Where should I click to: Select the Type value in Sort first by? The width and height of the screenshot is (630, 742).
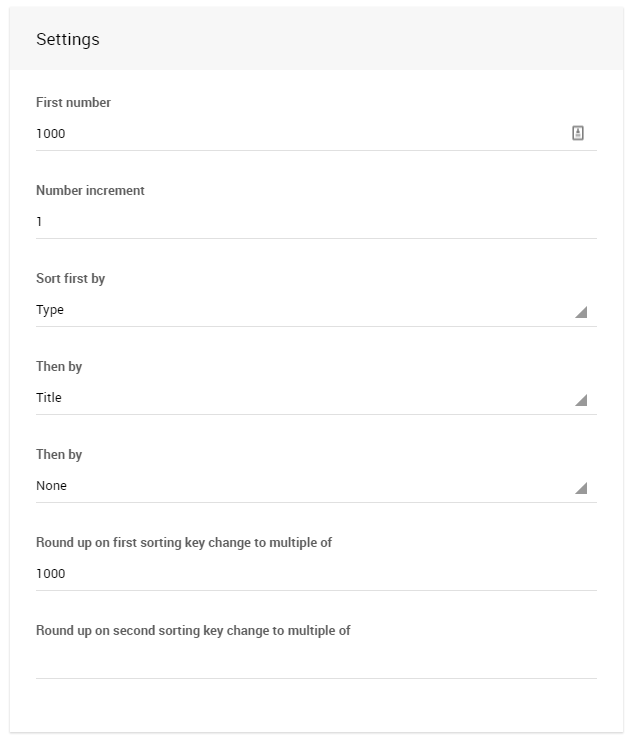[50, 310]
